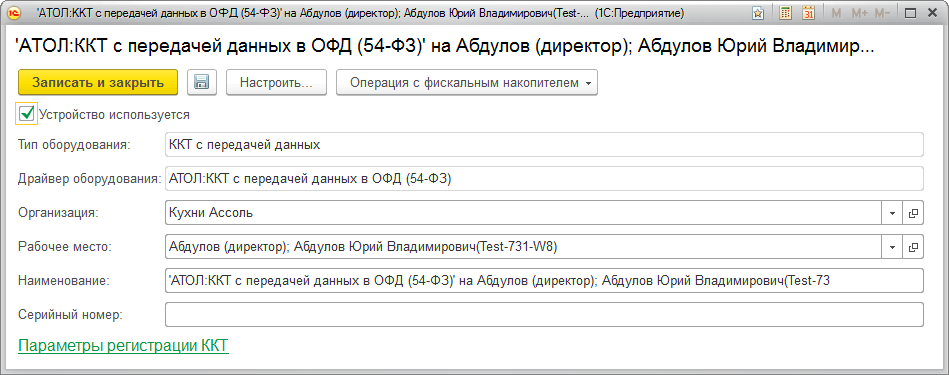Save the record with floppy disk icon

click(x=202, y=83)
